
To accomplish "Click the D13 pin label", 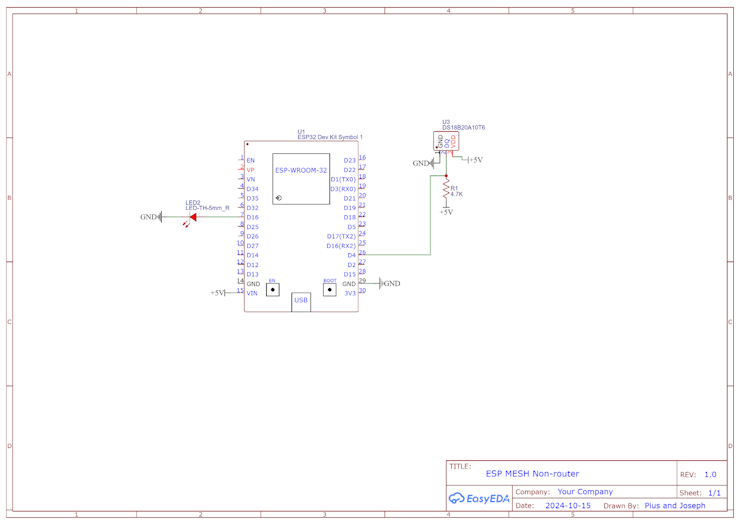I will [x=252, y=274].
